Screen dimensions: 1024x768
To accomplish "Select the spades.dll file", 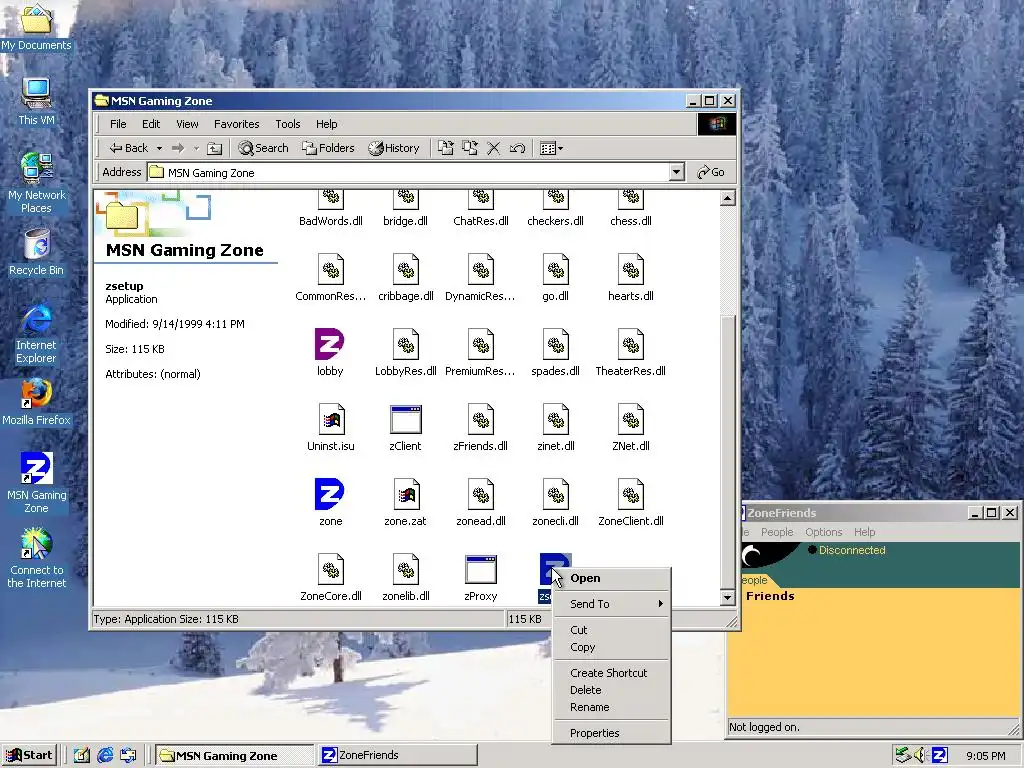I will coord(556,352).
